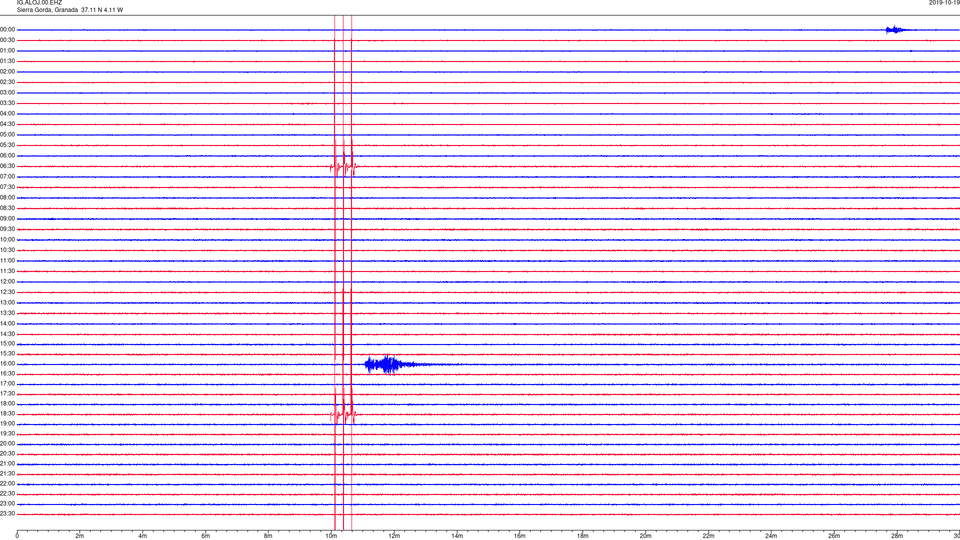Click the 26m axis tick label
The height and width of the screenshot is (540, 960).
[834, 536]
